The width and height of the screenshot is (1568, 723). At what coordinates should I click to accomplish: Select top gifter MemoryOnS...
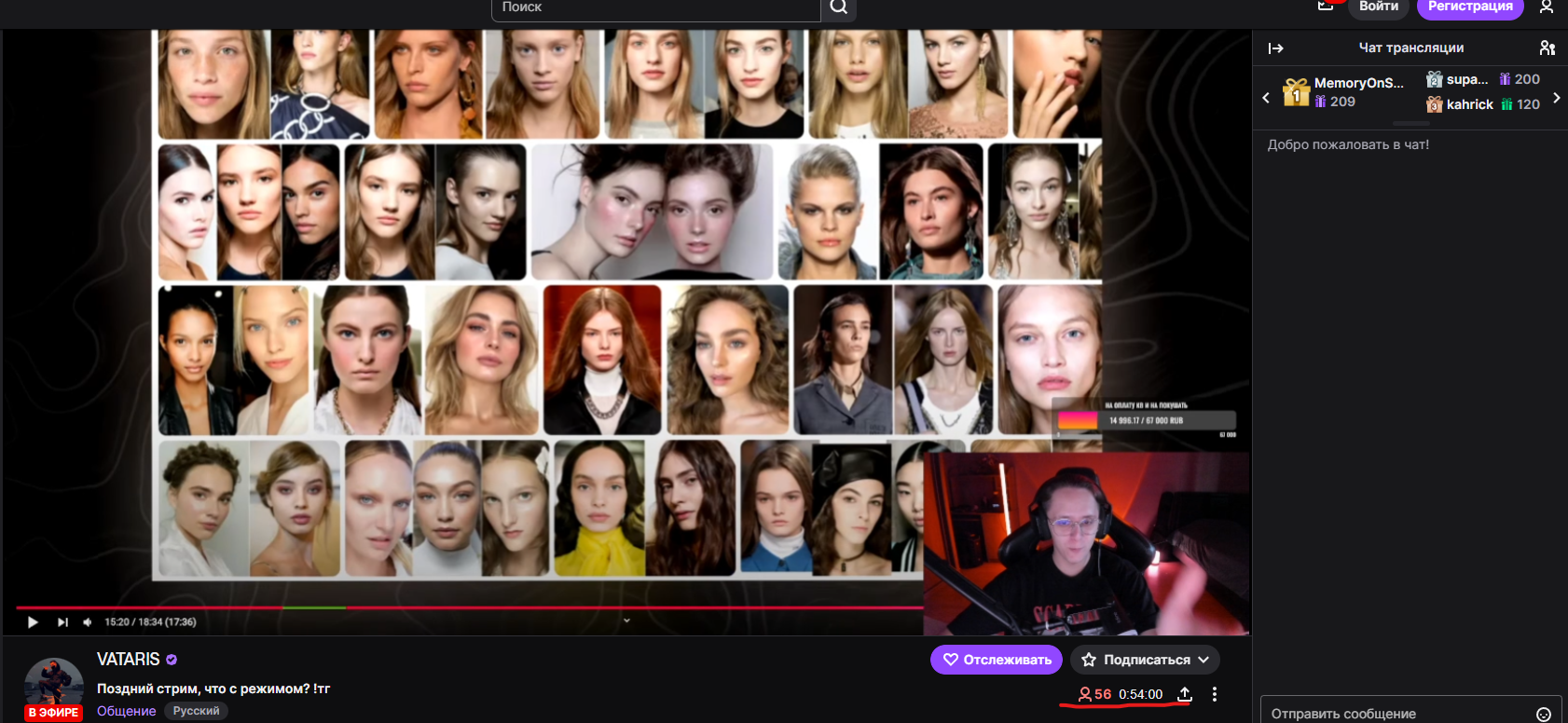click(x=1359, y=83)
